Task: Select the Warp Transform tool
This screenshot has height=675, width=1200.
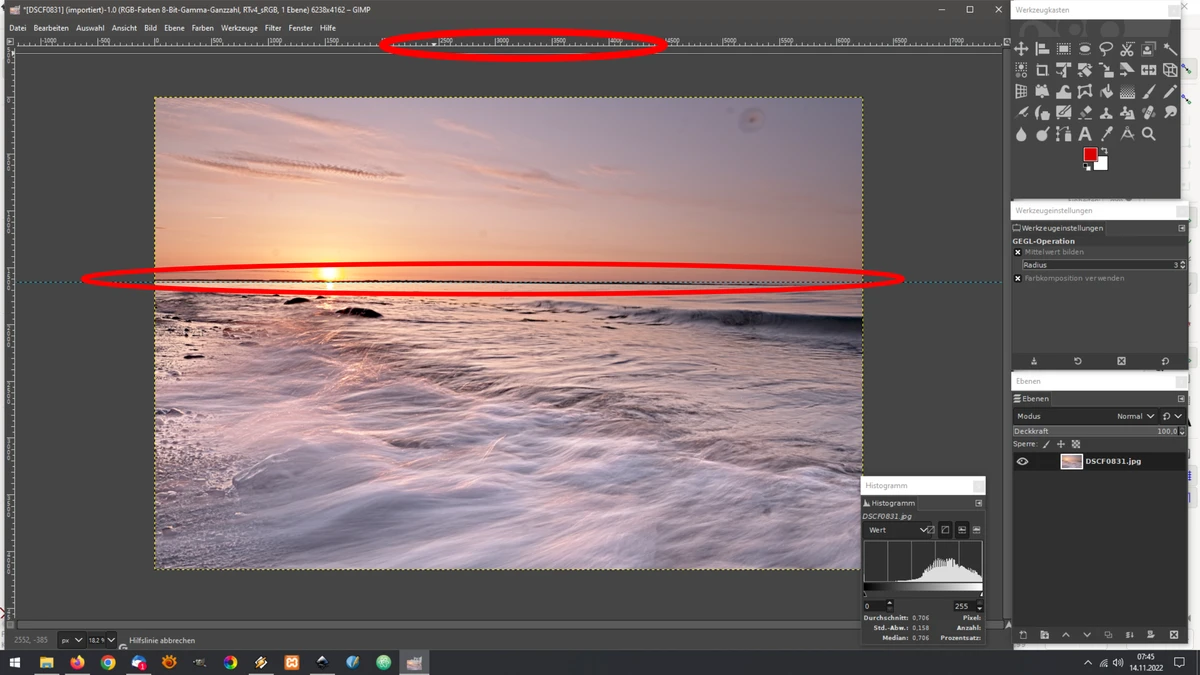Action: click(x=1064, y=91)
